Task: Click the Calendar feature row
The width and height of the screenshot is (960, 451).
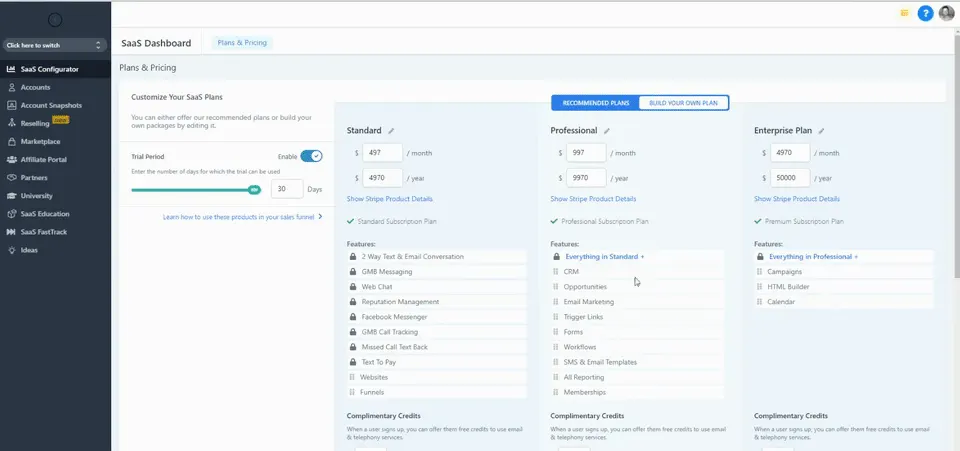Action: click(x=844, y=302)
